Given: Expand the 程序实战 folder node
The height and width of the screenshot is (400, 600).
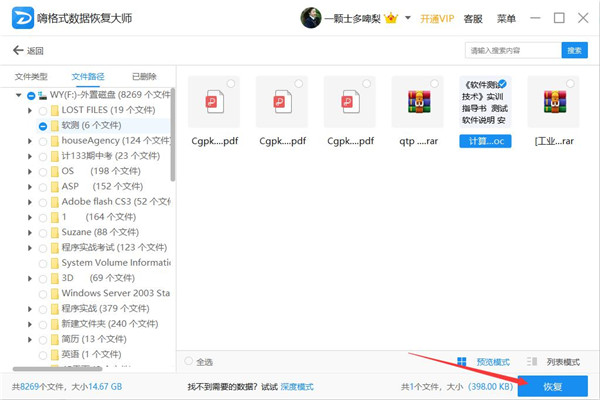Looking at the screenshot, I should tap(30, 308).
